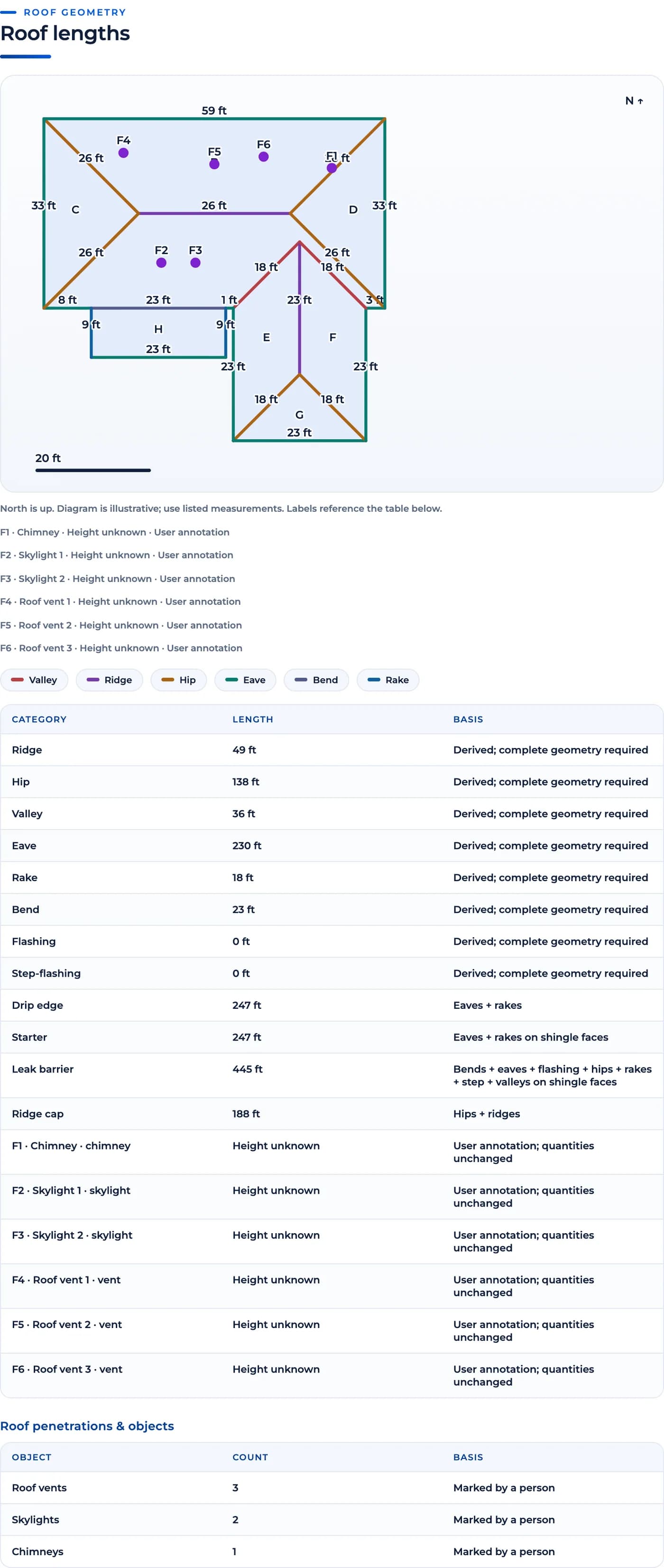Select the F3 skylight marker dot
This screenshot has height=1568, width=664.
[195, 263]
